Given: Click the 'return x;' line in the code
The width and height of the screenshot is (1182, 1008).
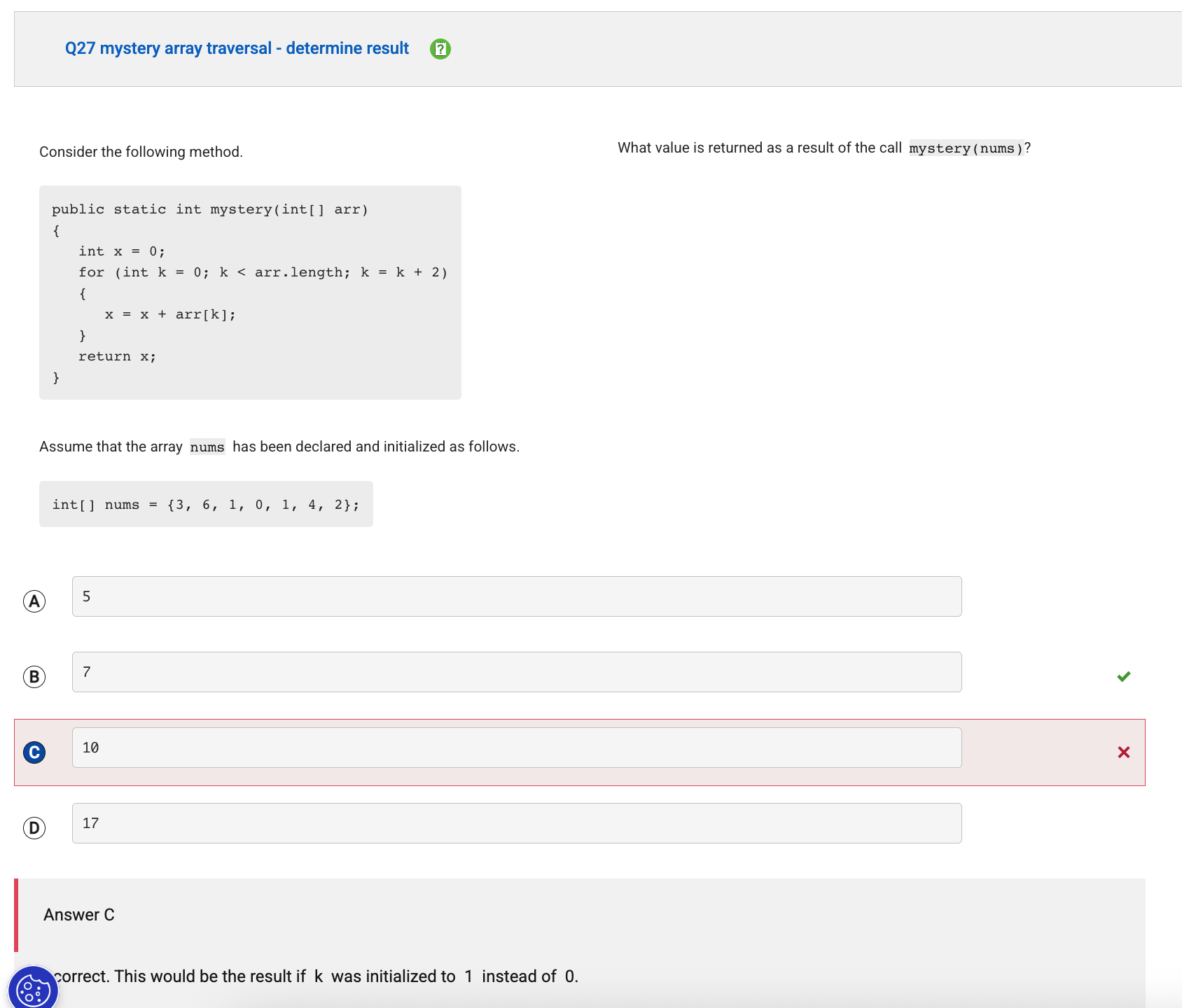Looking at the screenshot, I should (x=117, y=356).
